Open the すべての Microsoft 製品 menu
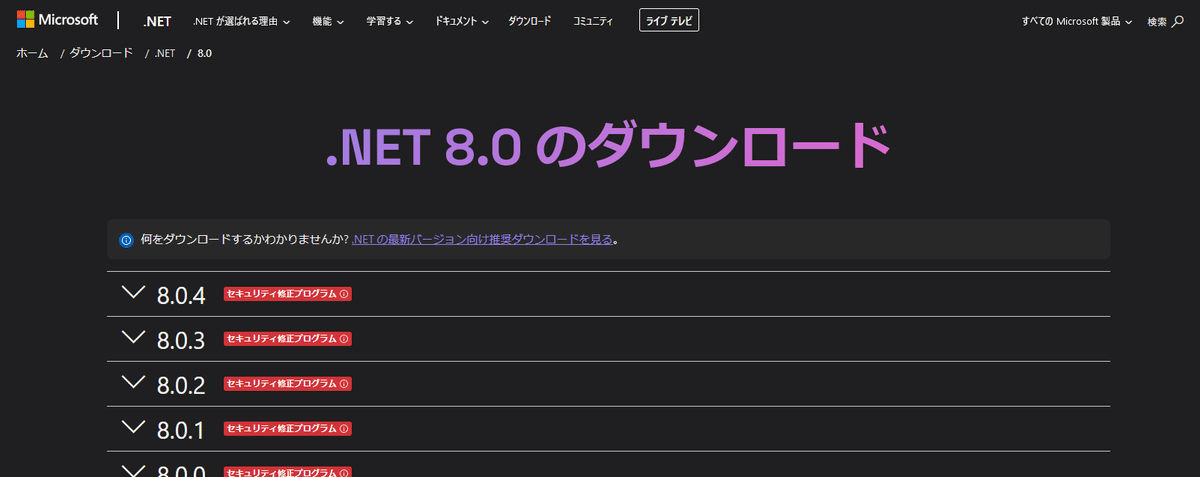 click(1077, 21)
